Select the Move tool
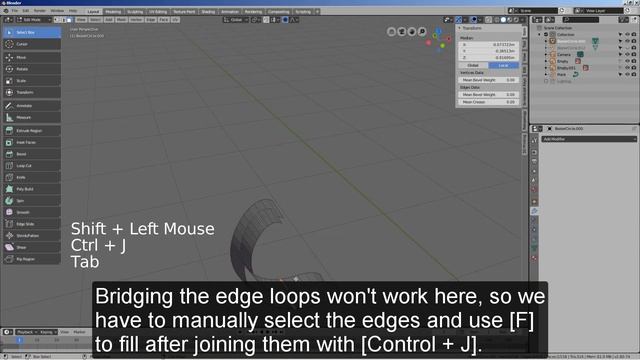 point(32,58)
